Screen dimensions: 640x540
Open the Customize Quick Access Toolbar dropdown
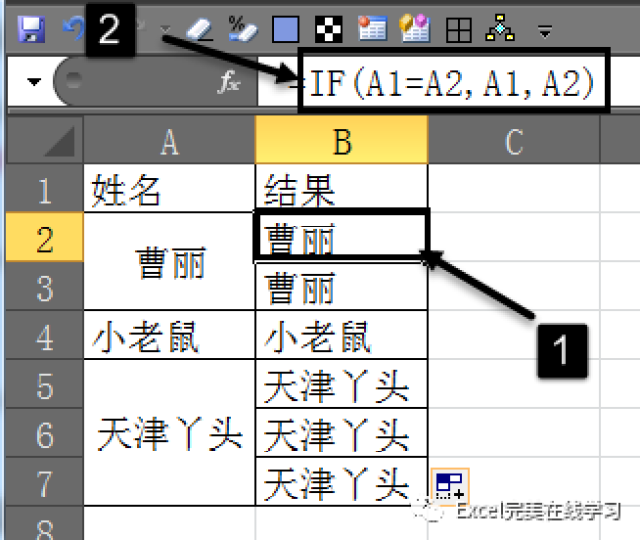click(x=545, y=31)
